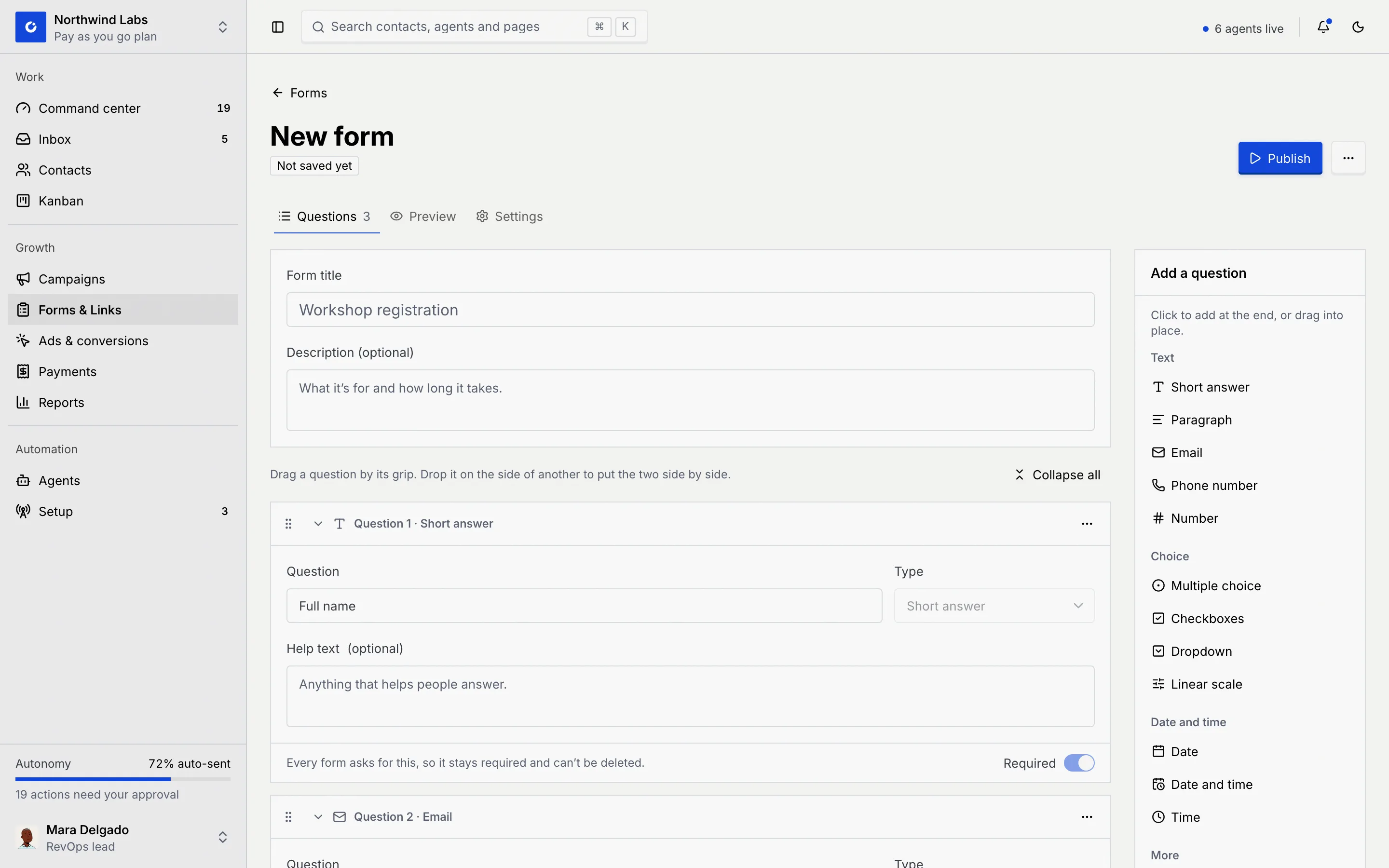This screenshot has width=1389, height=868.
Task: Collapse Question 2 with its chevron
Action: coord(318,816)
